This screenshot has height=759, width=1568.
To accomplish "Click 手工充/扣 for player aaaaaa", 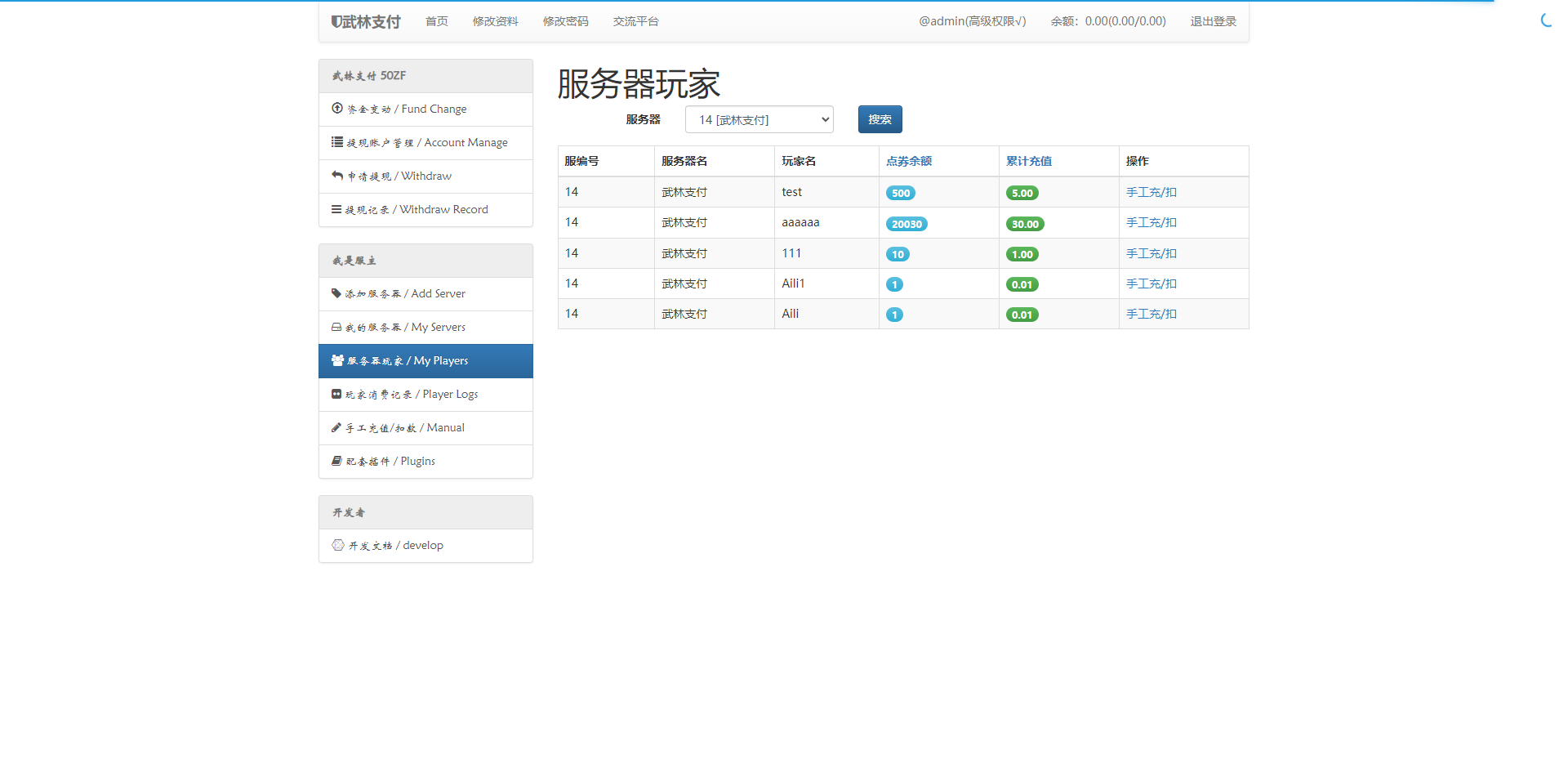I will (1151, 222).
